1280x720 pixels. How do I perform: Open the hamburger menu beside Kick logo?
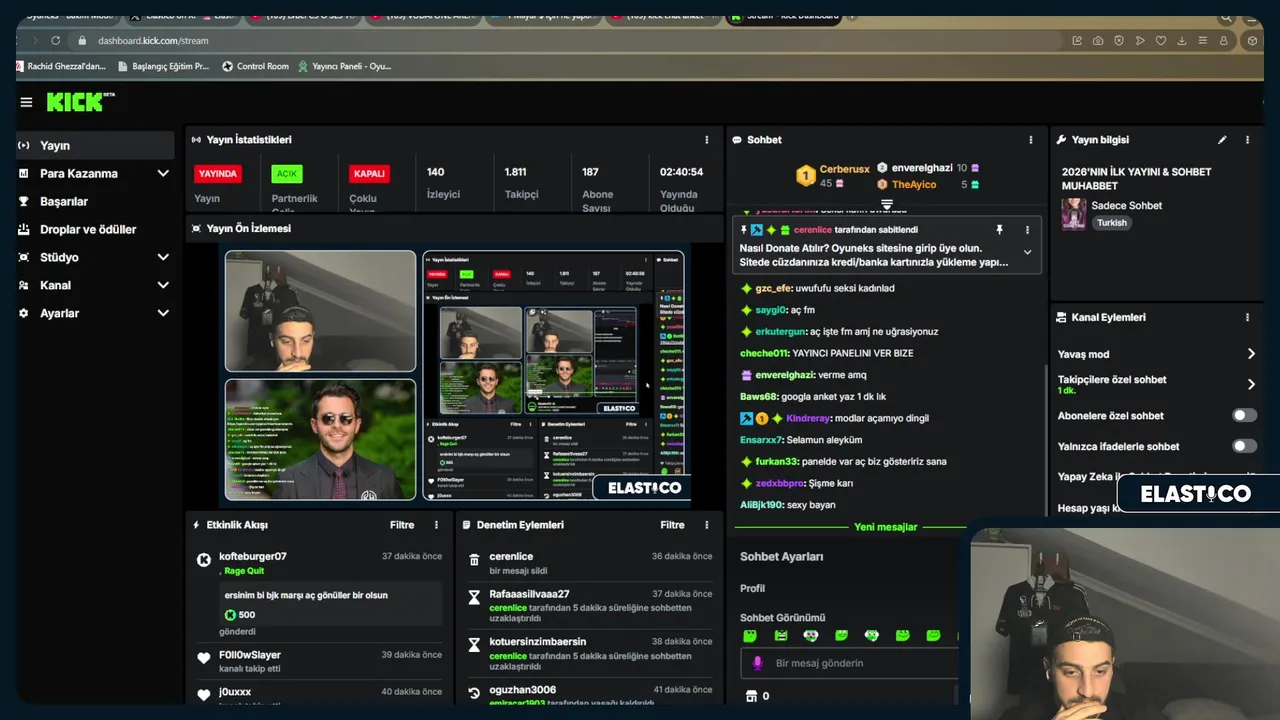click(x=26, y=102)
